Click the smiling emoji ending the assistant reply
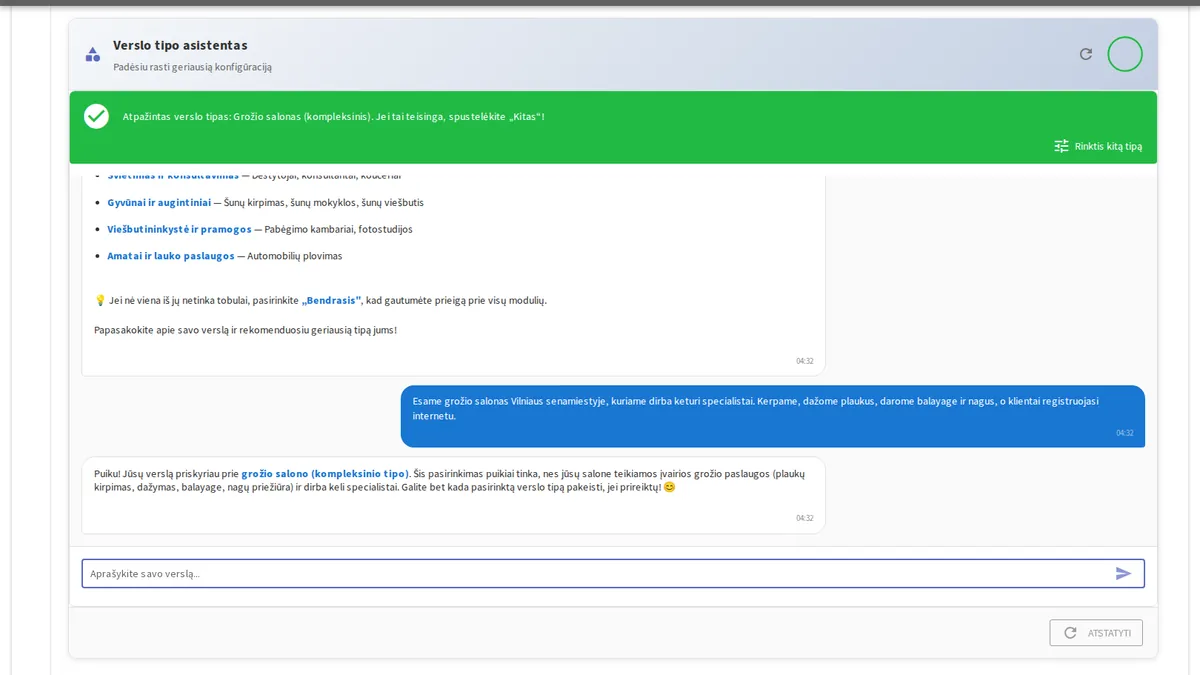The image size is (1200, 675). pyautogui.click(x=669, y=487)
